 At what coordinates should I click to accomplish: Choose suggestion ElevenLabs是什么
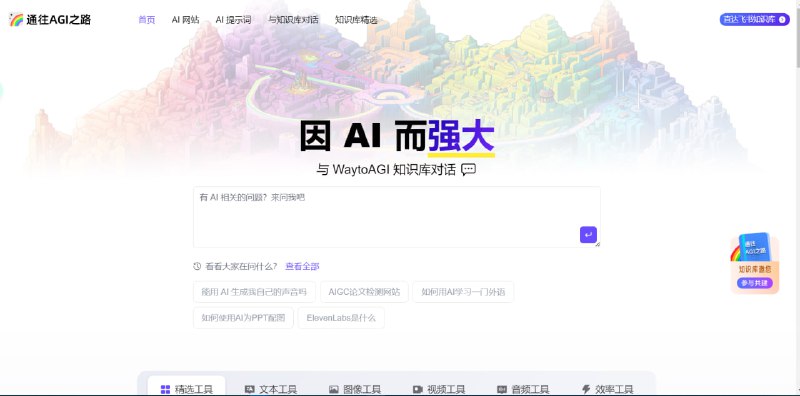pyautogui.click(x=341, y=317)
